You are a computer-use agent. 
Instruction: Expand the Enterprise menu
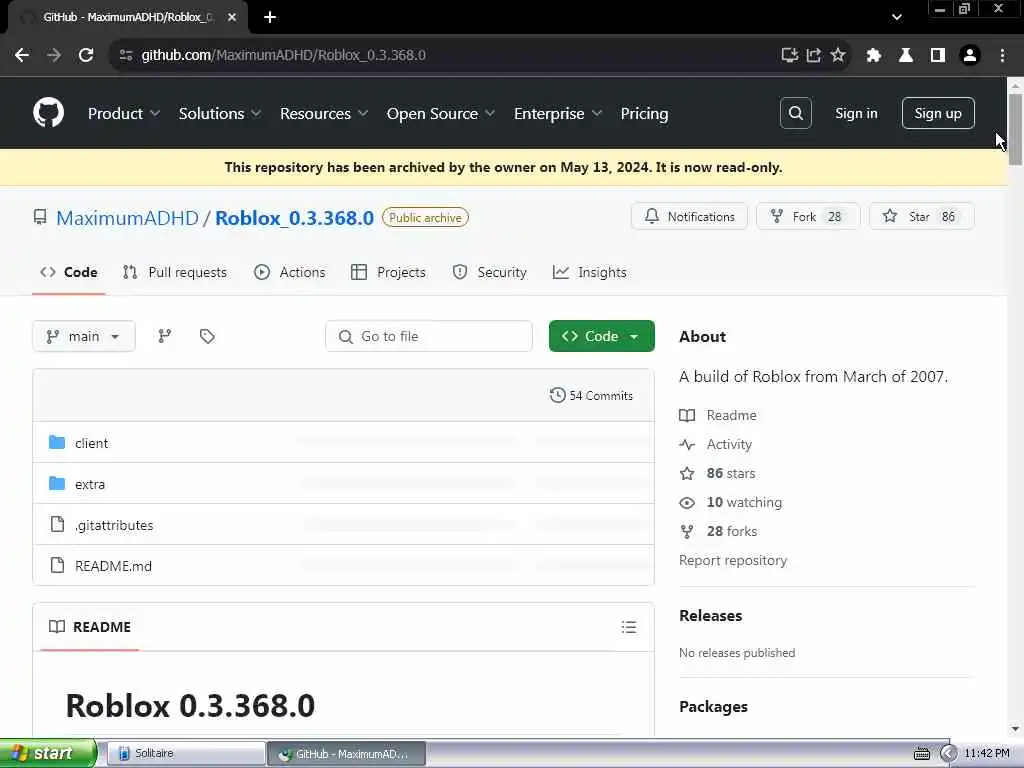[558, 113]
